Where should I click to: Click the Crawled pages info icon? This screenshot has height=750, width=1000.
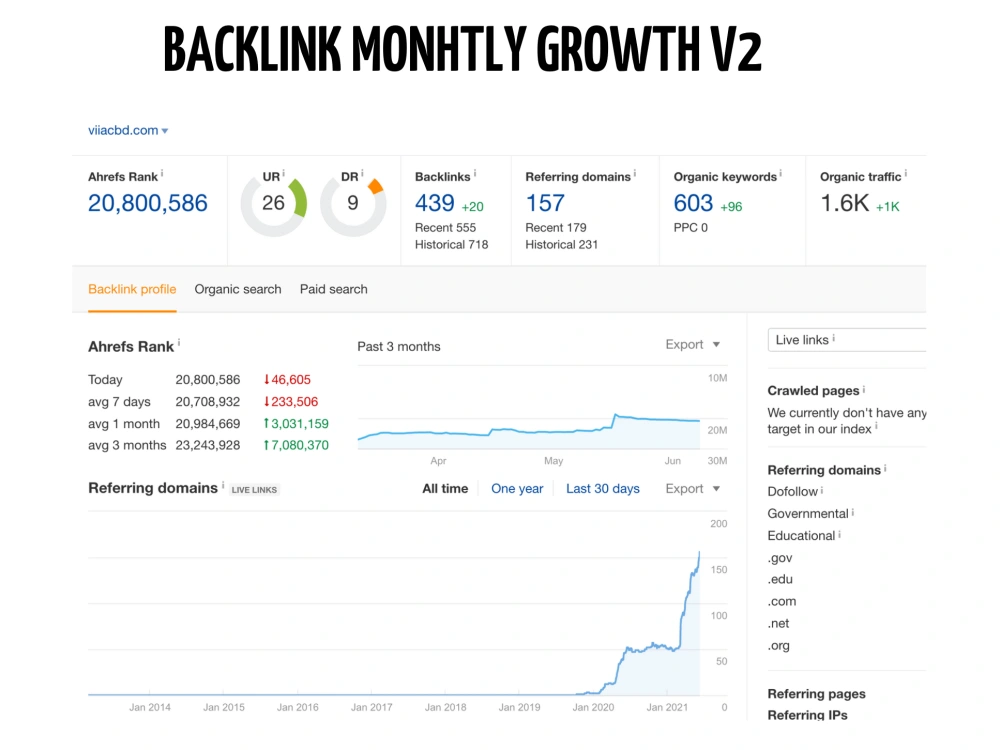[x=864, y=389]
